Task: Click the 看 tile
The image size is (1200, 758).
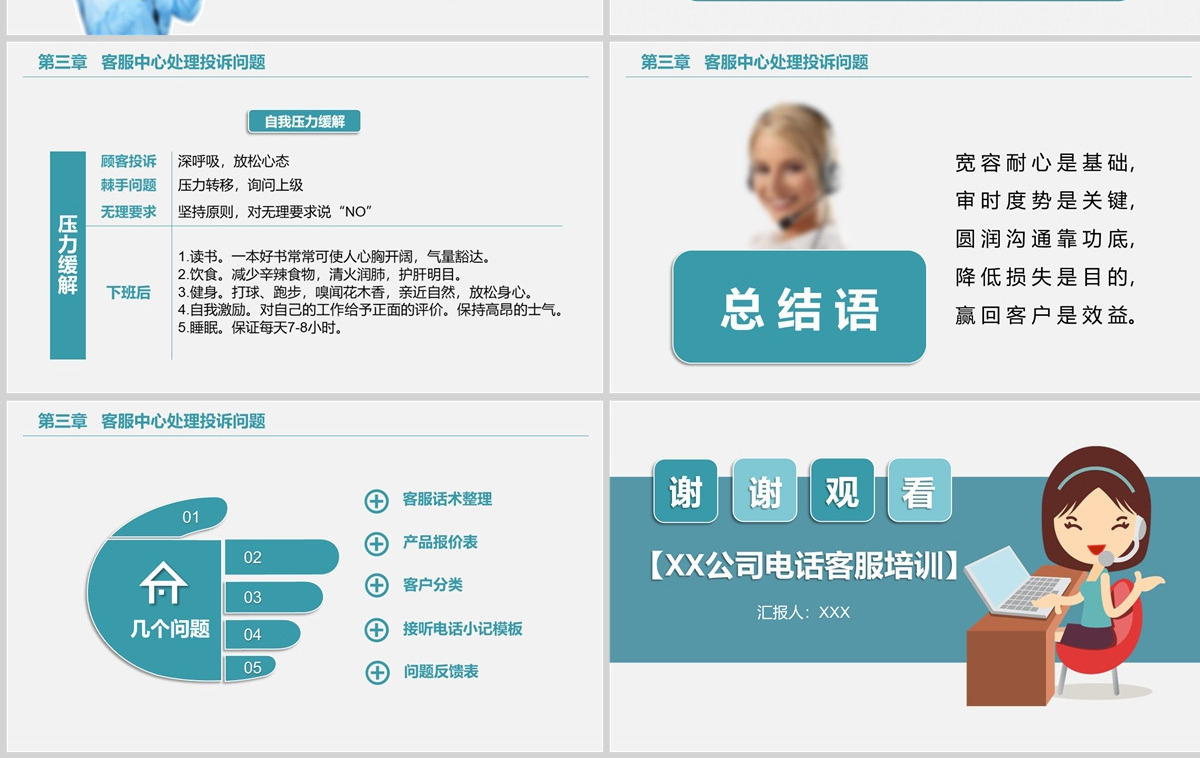Action: (919, 490)
